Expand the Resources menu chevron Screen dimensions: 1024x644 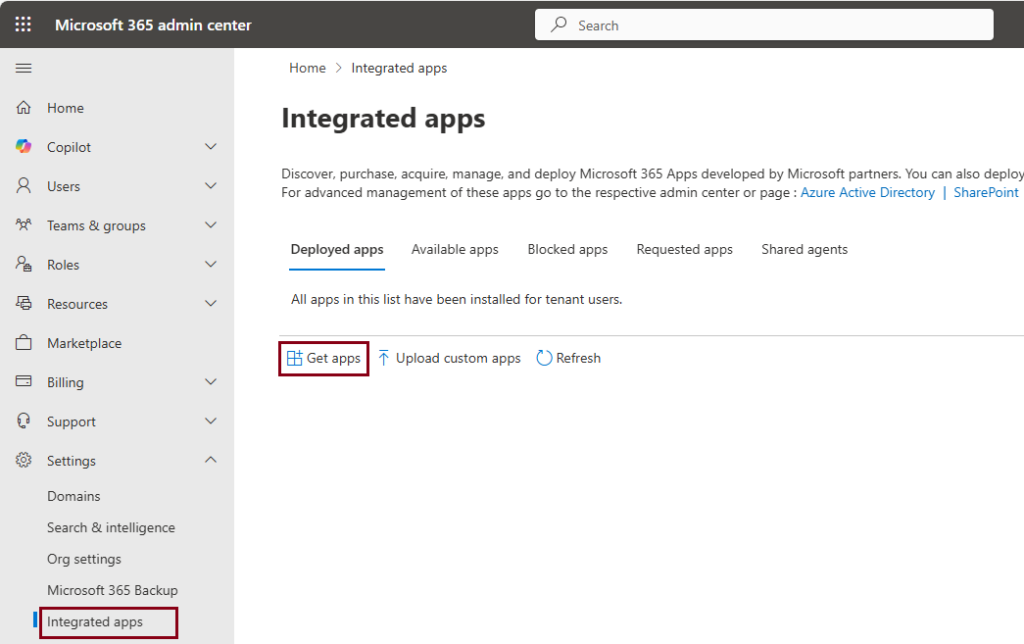(x=210, y=304)
